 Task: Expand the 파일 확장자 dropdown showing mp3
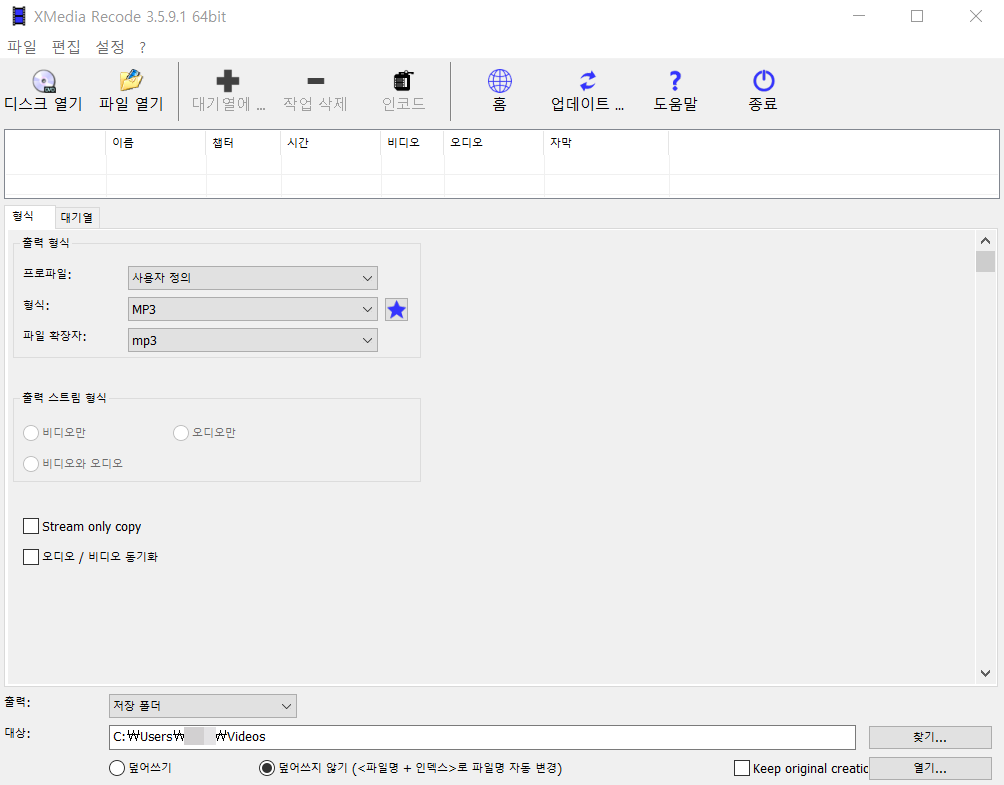point(253,341)
